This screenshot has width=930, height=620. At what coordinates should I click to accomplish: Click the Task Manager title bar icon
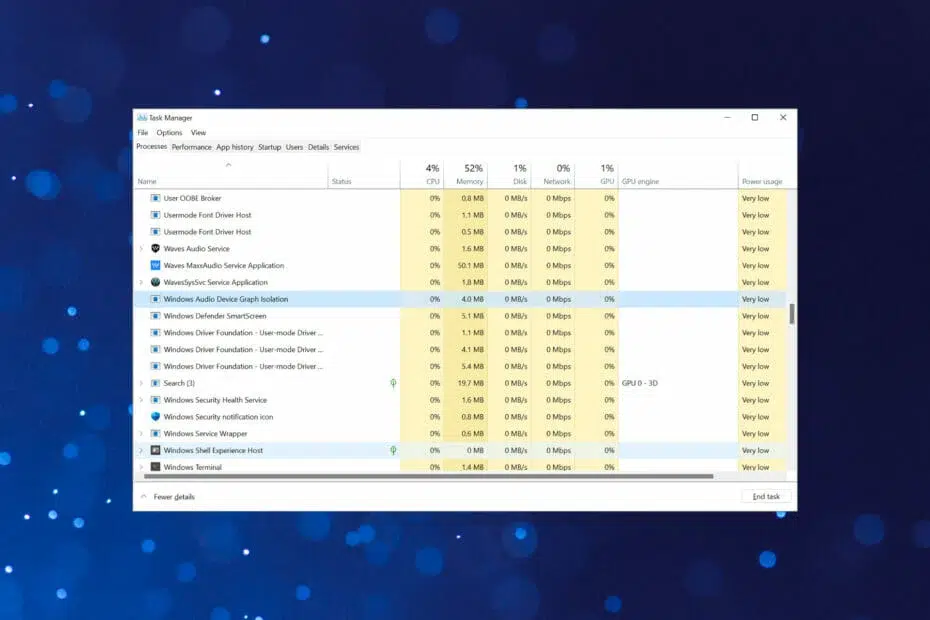point(142,117)
